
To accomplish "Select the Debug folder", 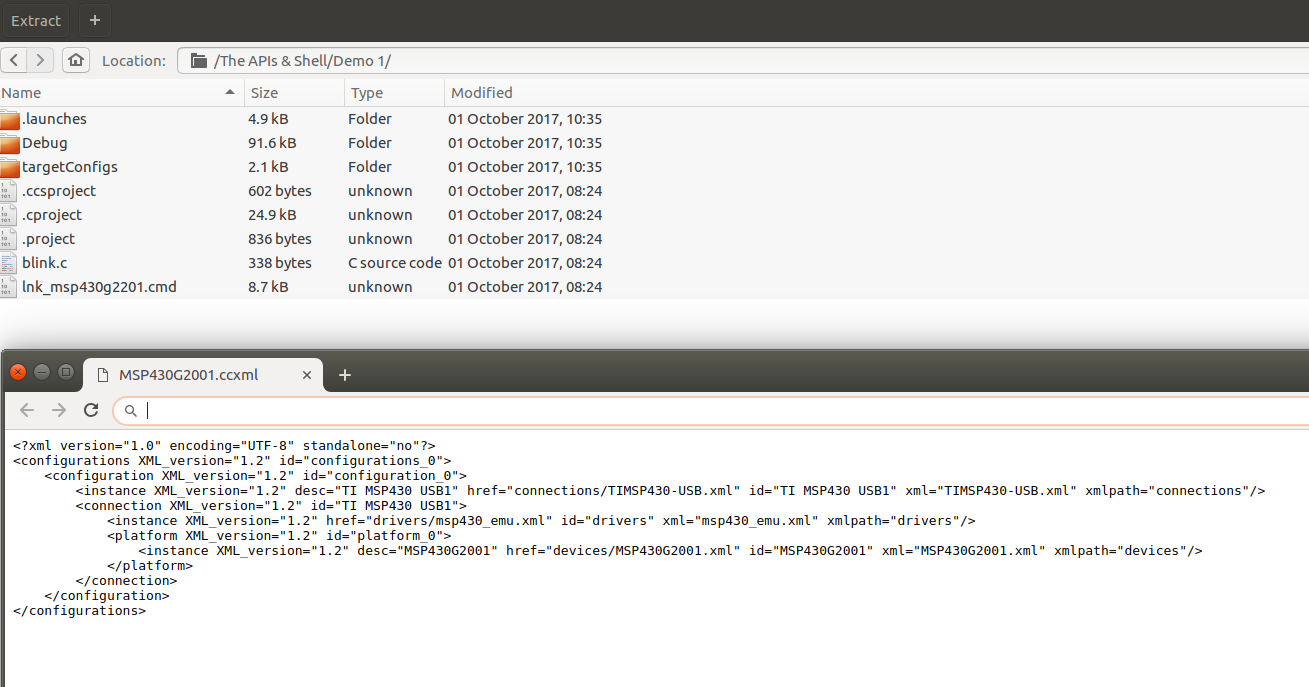I will pyautogui.click(x=44, y=143).
